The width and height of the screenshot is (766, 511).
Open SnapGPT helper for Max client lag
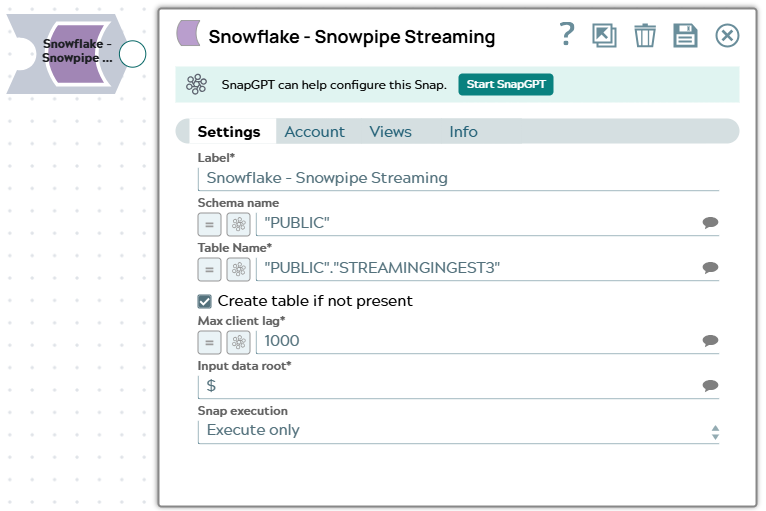(x=238, y=342)
